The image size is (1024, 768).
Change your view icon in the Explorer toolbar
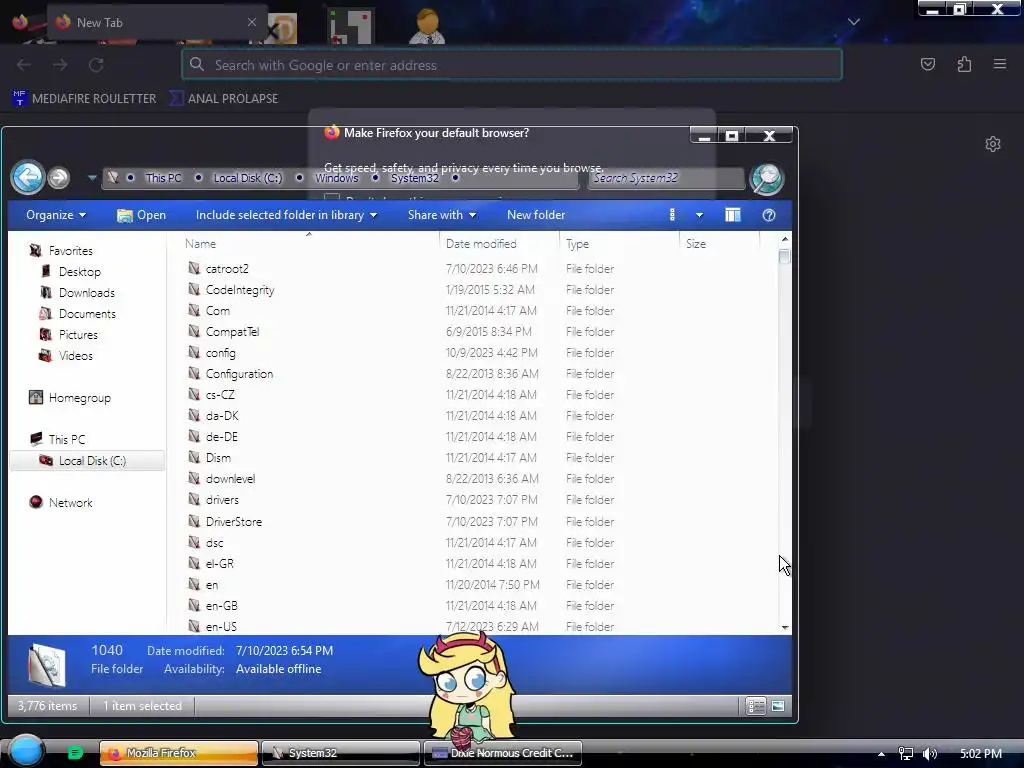coord(672,215)
